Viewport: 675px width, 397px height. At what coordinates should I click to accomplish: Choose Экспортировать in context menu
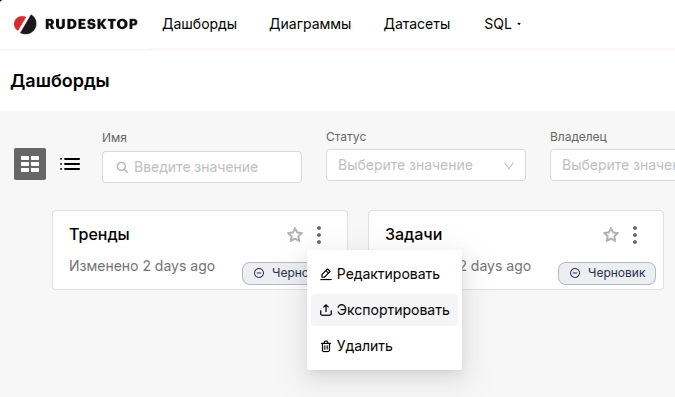[384, 310]
